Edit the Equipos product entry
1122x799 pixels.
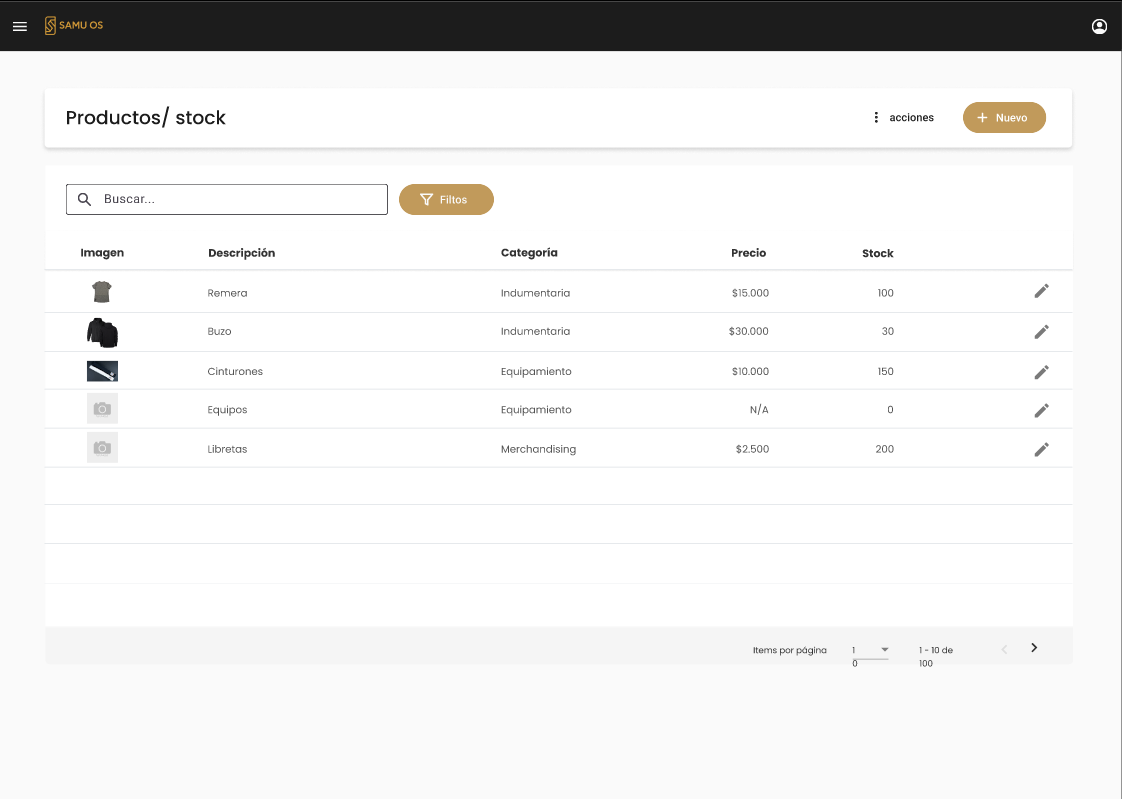coord(1041,410)
